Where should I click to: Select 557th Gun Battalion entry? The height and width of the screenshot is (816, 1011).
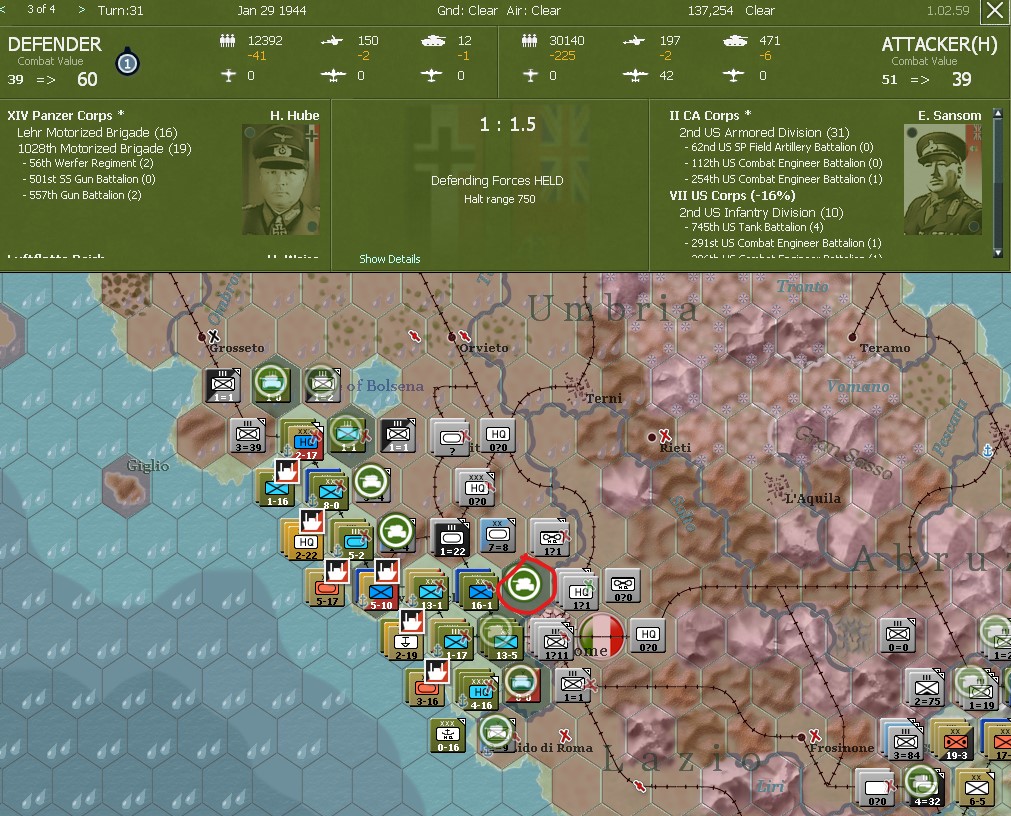(x=82, y=195)
